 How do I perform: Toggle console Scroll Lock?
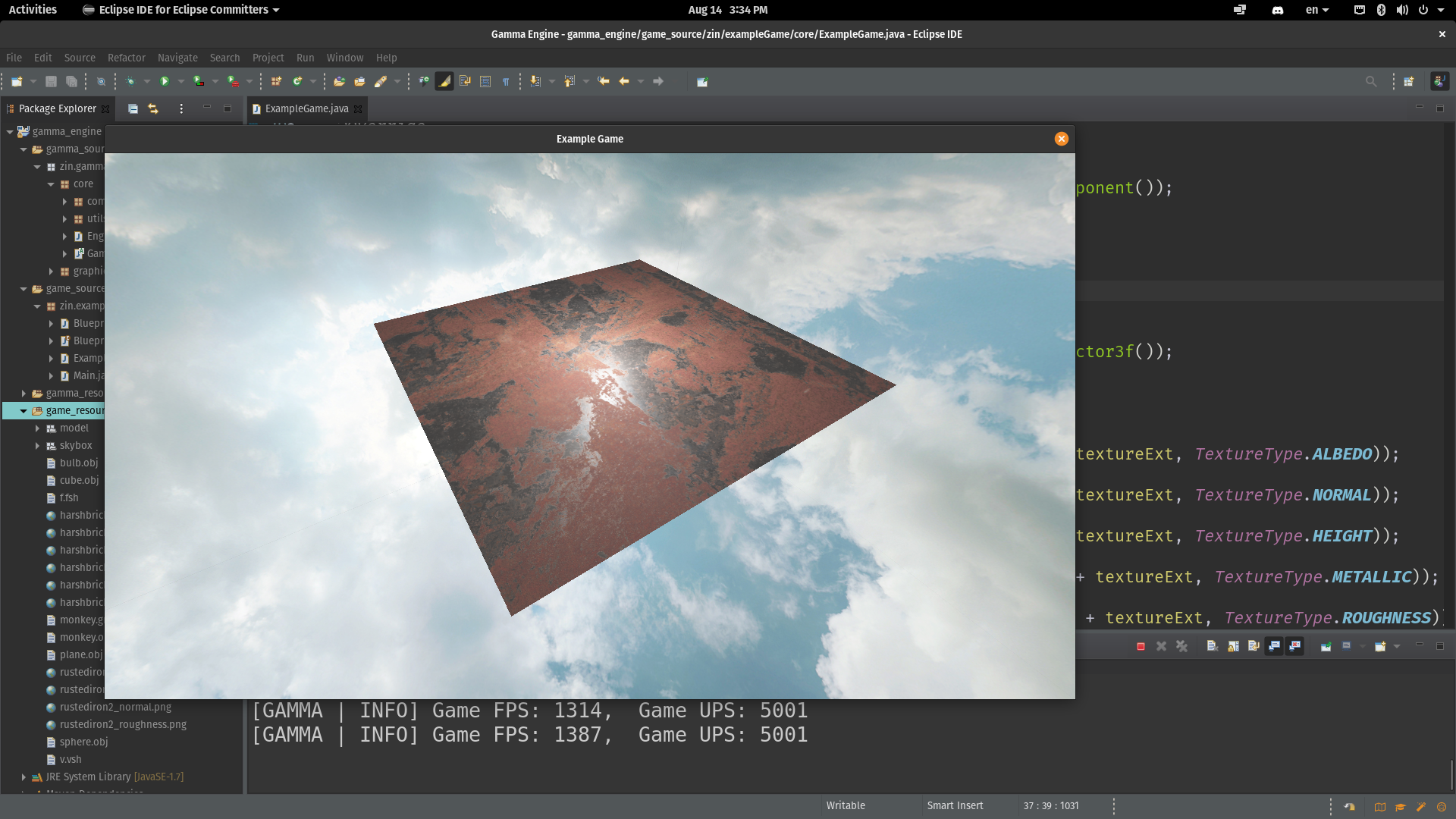(x=1233, y=647)
